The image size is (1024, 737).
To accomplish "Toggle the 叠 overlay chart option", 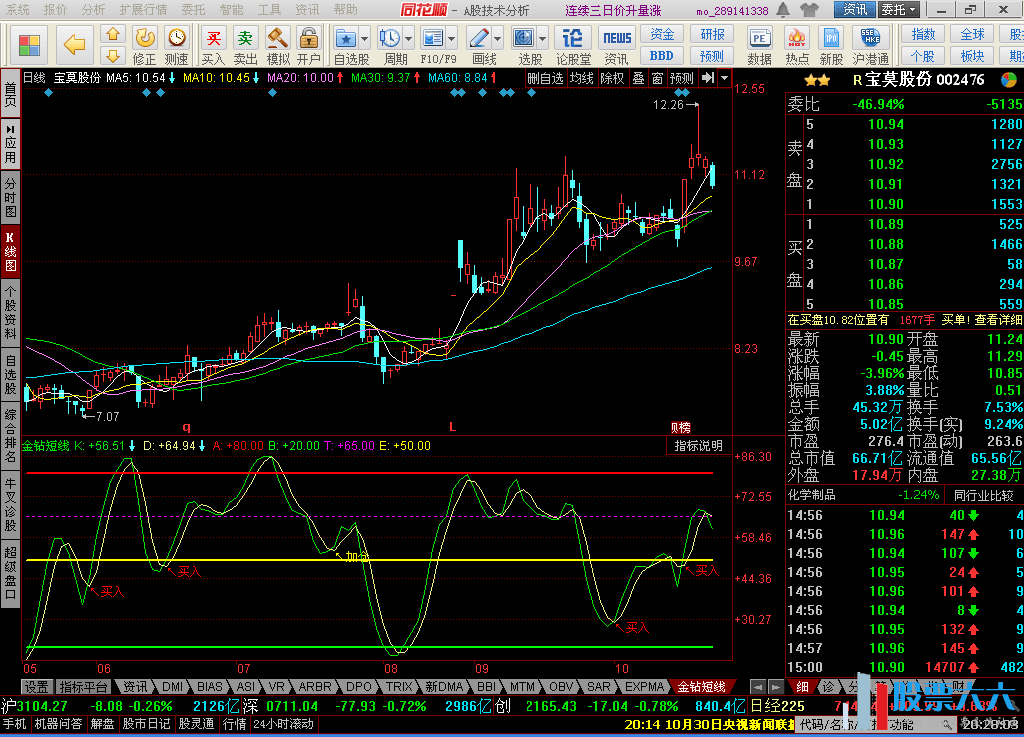I will (x=638, y=78).
